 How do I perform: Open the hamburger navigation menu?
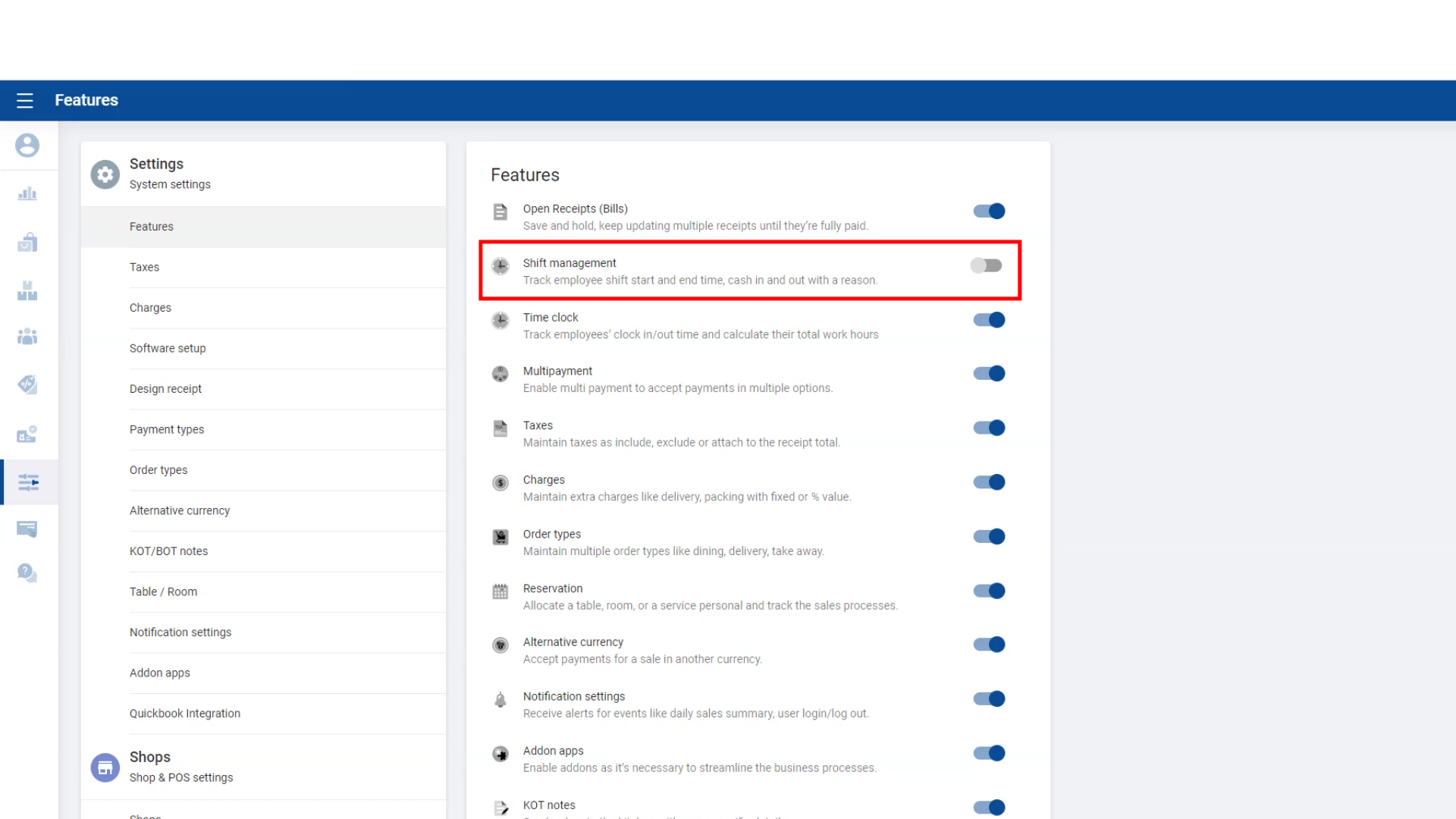(x=25, y=100)
